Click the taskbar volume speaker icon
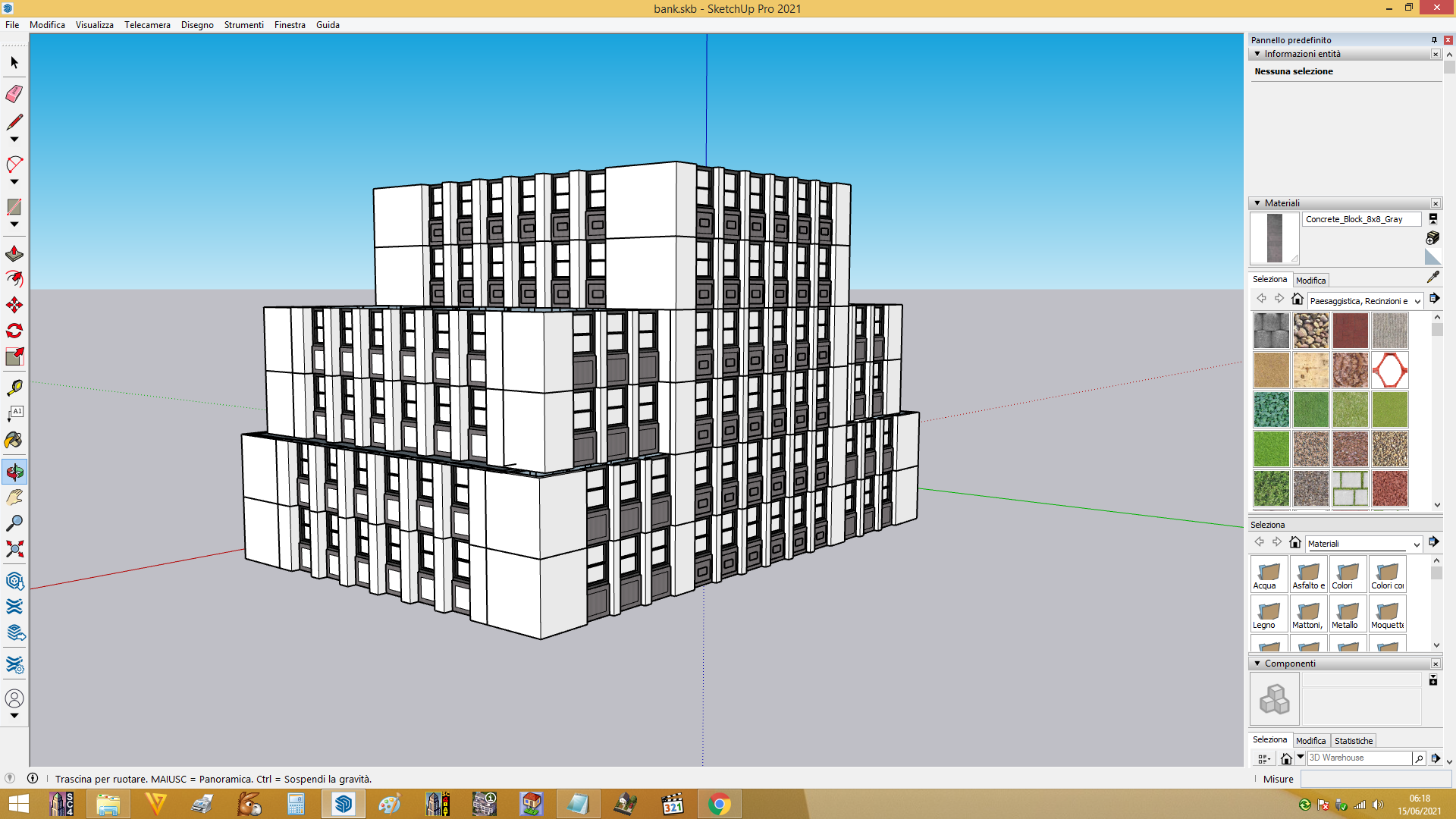Image resolution: width=1456 pixels, height=819 pixels. tap(1378, 805)
